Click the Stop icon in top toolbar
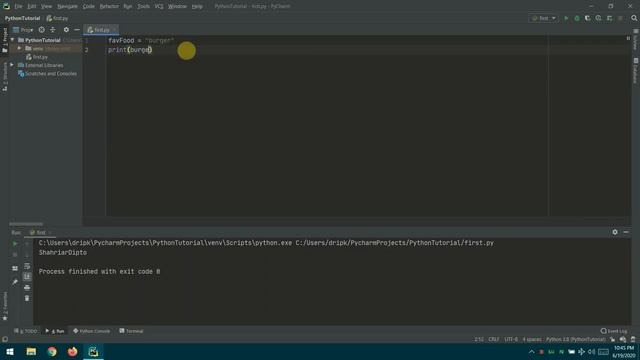Image resolution: width=640 pixels, height=360 pixels. (620, 18)
